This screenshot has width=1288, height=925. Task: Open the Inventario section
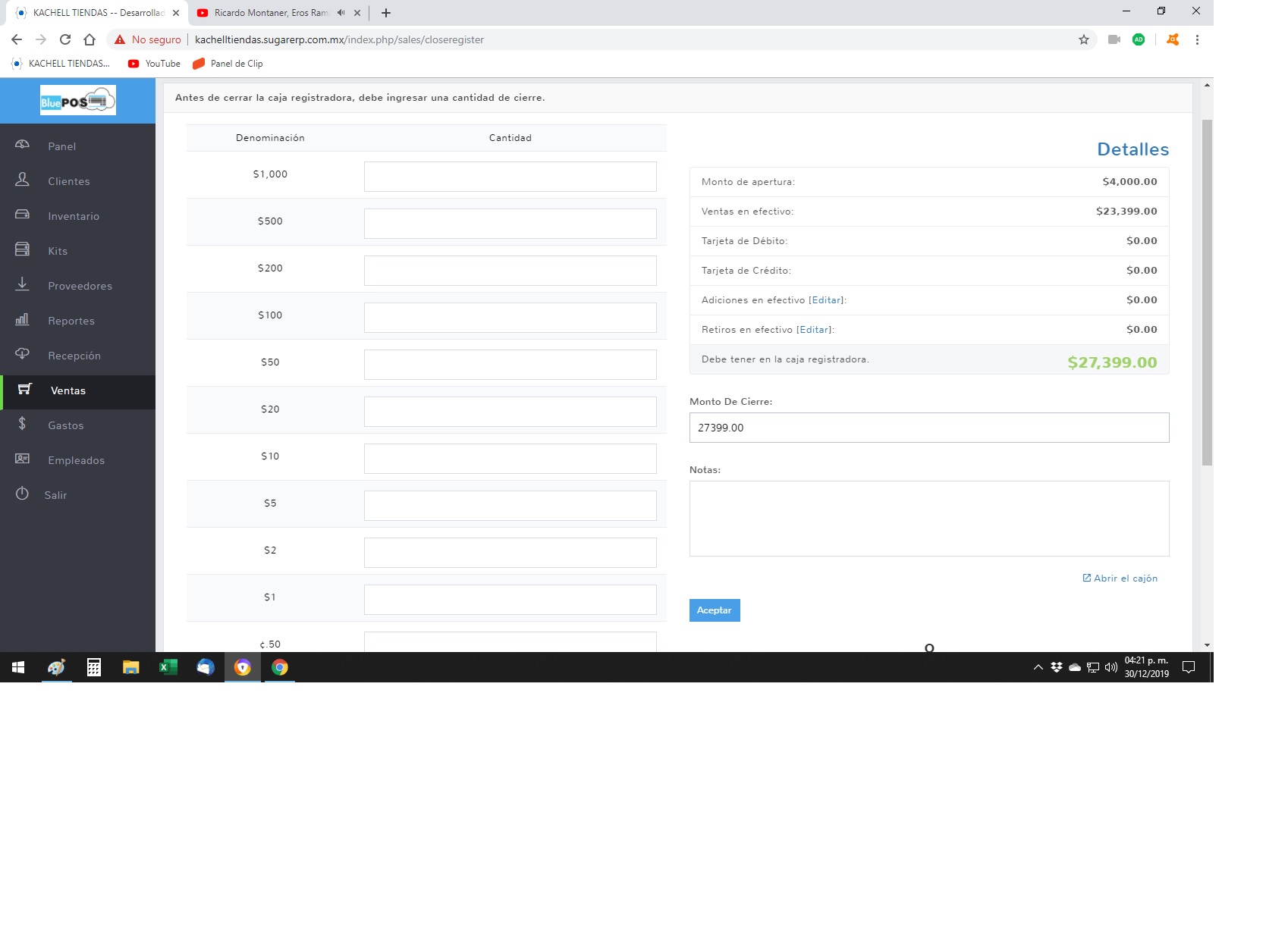[x=74, y=216]
